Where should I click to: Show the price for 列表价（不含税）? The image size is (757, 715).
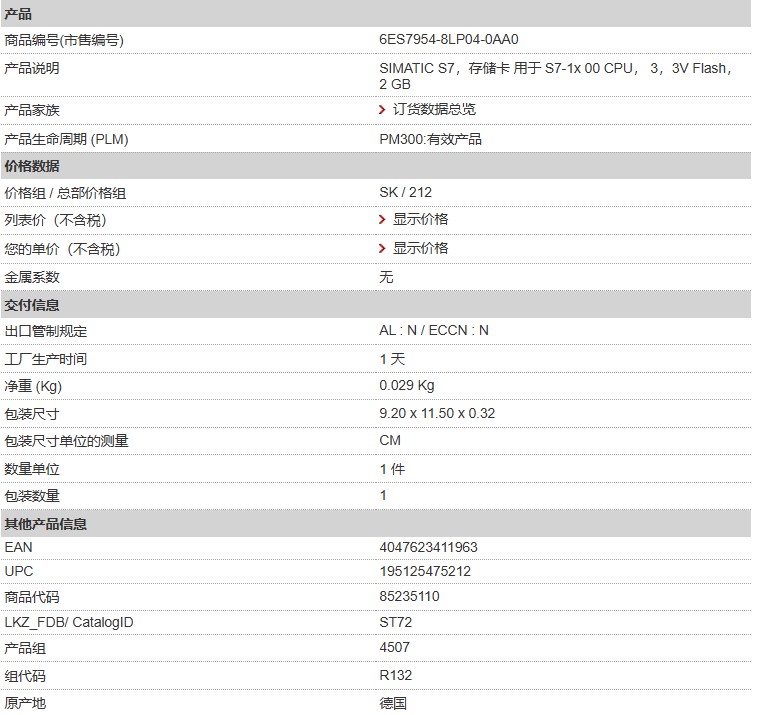coord(420,219)
